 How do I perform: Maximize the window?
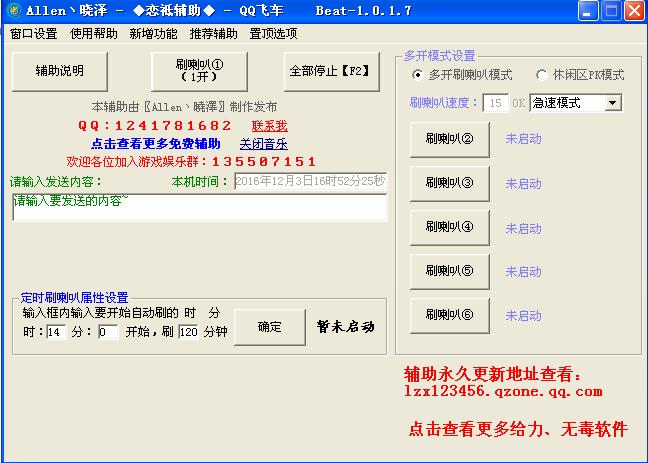611,11
